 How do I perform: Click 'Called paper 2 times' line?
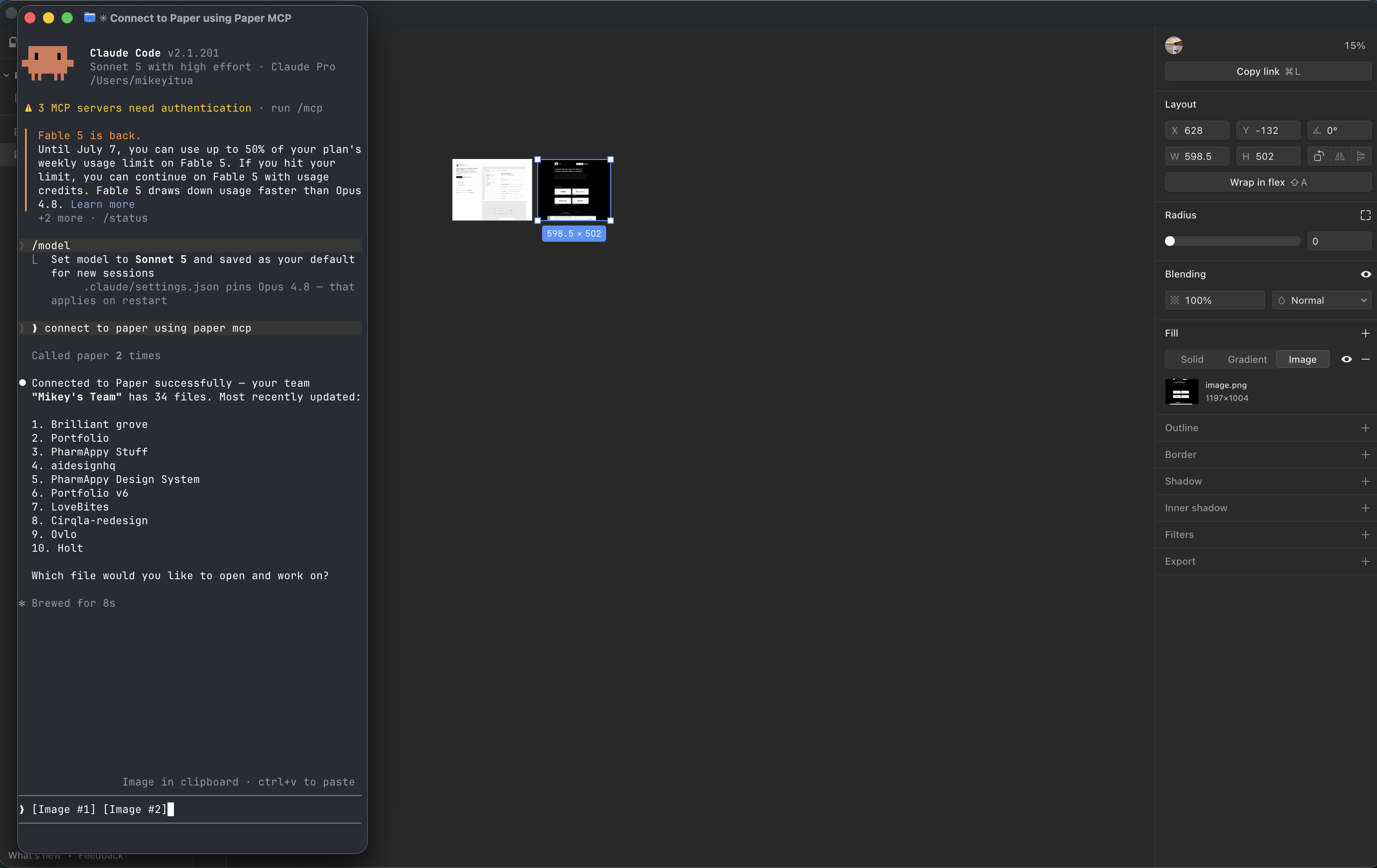(96, 356)
